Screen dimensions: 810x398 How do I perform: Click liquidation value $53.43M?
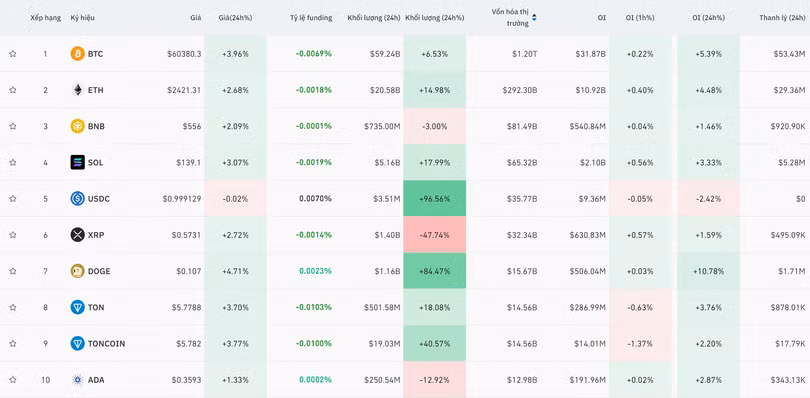pos(789,54)
